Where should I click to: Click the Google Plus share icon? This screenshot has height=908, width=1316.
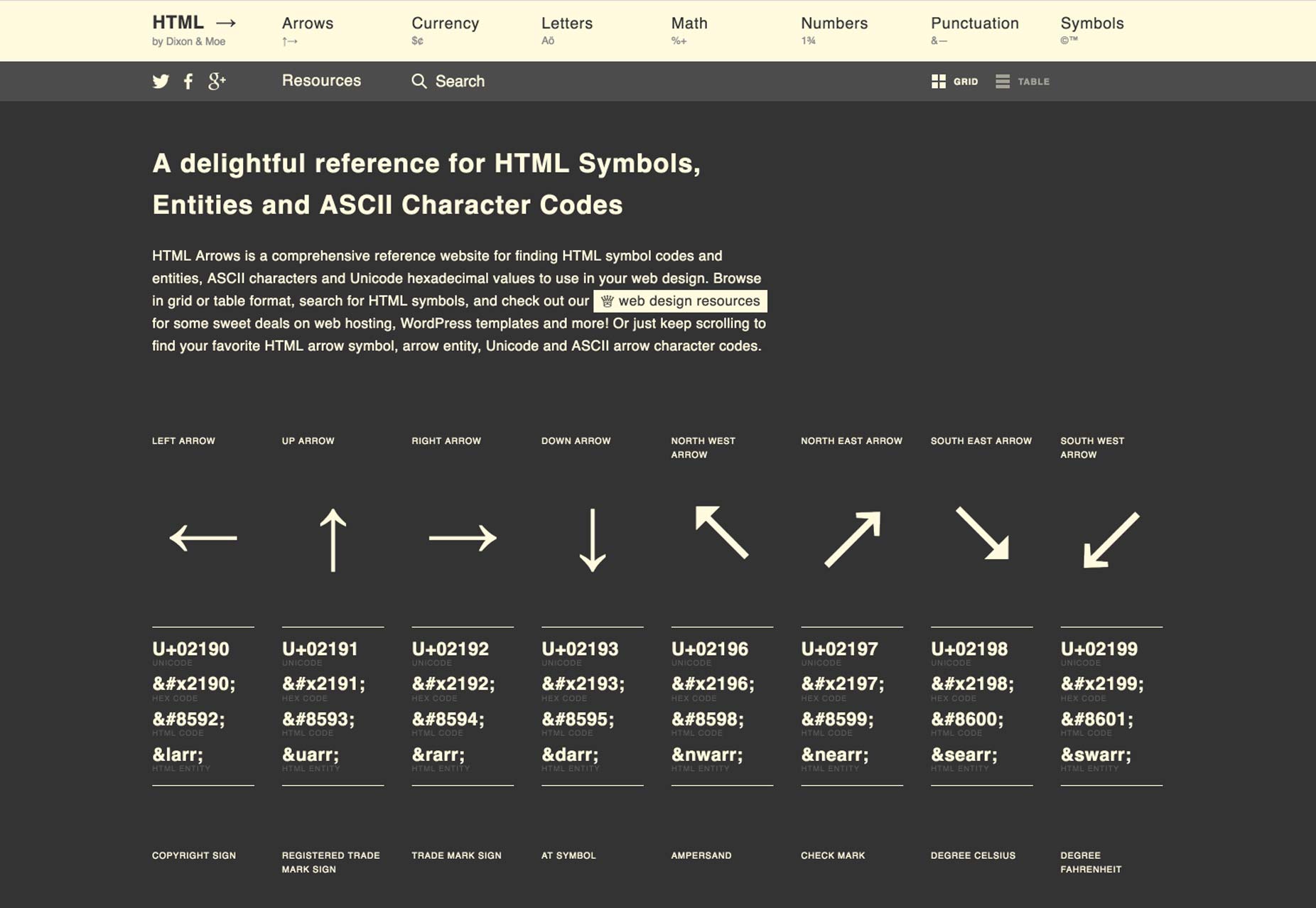[x=217, y=81]
